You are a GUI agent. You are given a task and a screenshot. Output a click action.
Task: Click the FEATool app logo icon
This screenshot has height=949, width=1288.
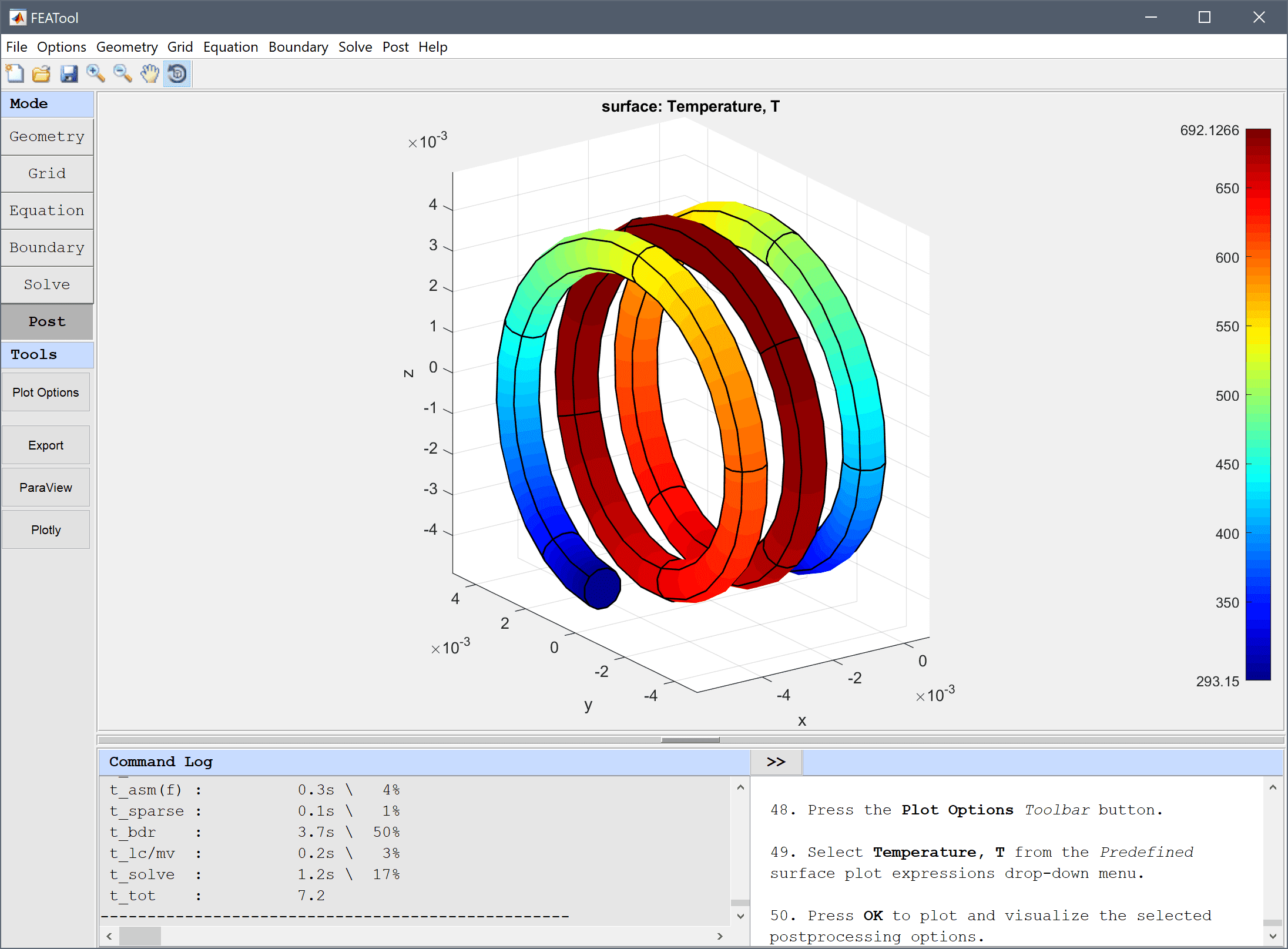pyautogui.click(x=18, y=18)
